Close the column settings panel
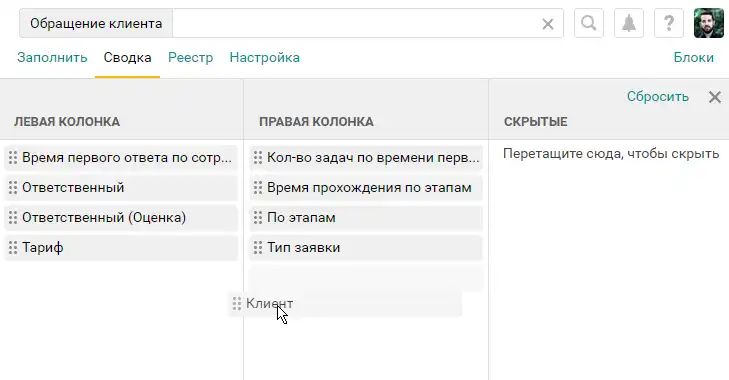 click(x=715, y=97)
